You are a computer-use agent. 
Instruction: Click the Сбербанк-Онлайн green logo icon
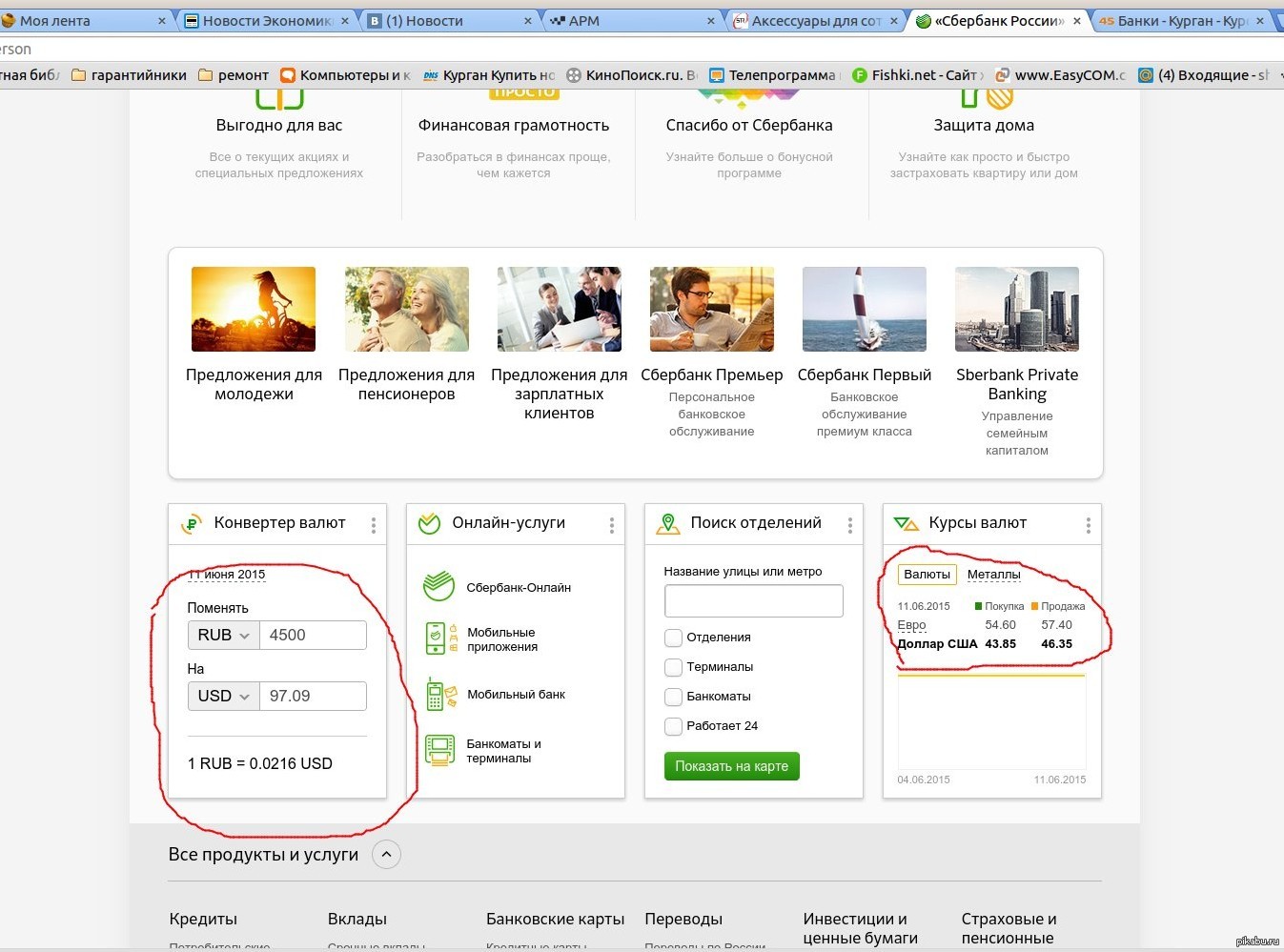coord(438,586)
